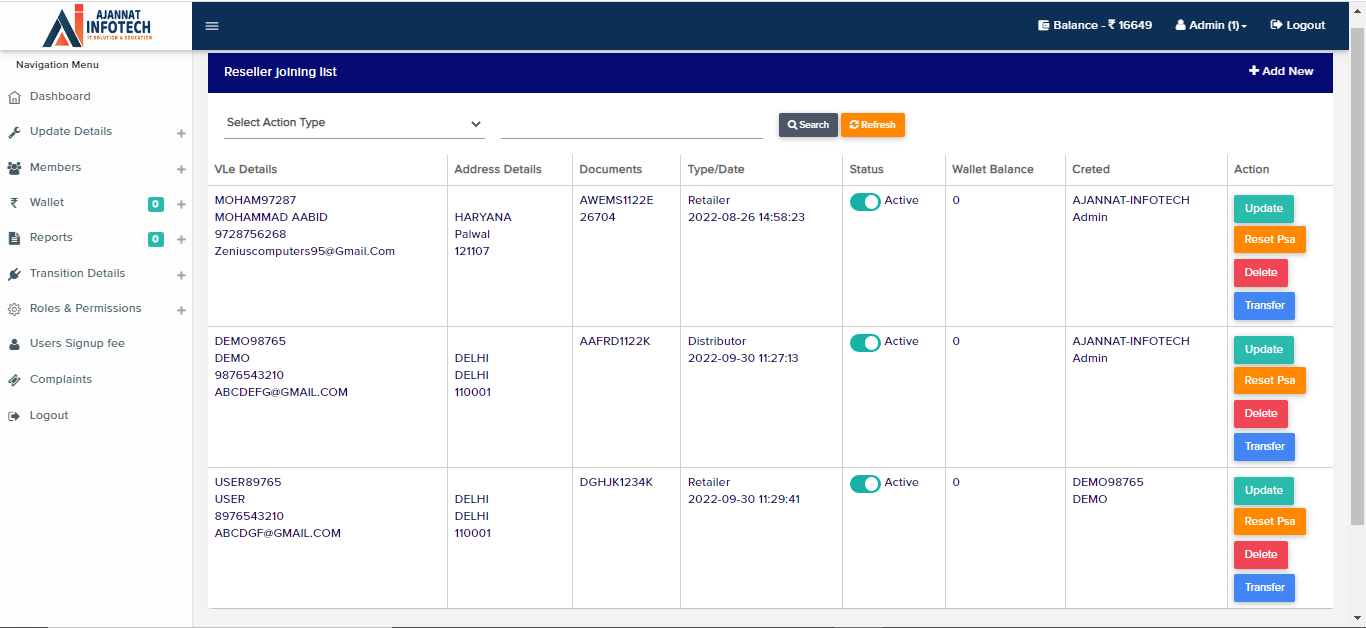Click the Users Signup fee person icon
Viewport: 1366px width, 628px height.
coord(14,344)
